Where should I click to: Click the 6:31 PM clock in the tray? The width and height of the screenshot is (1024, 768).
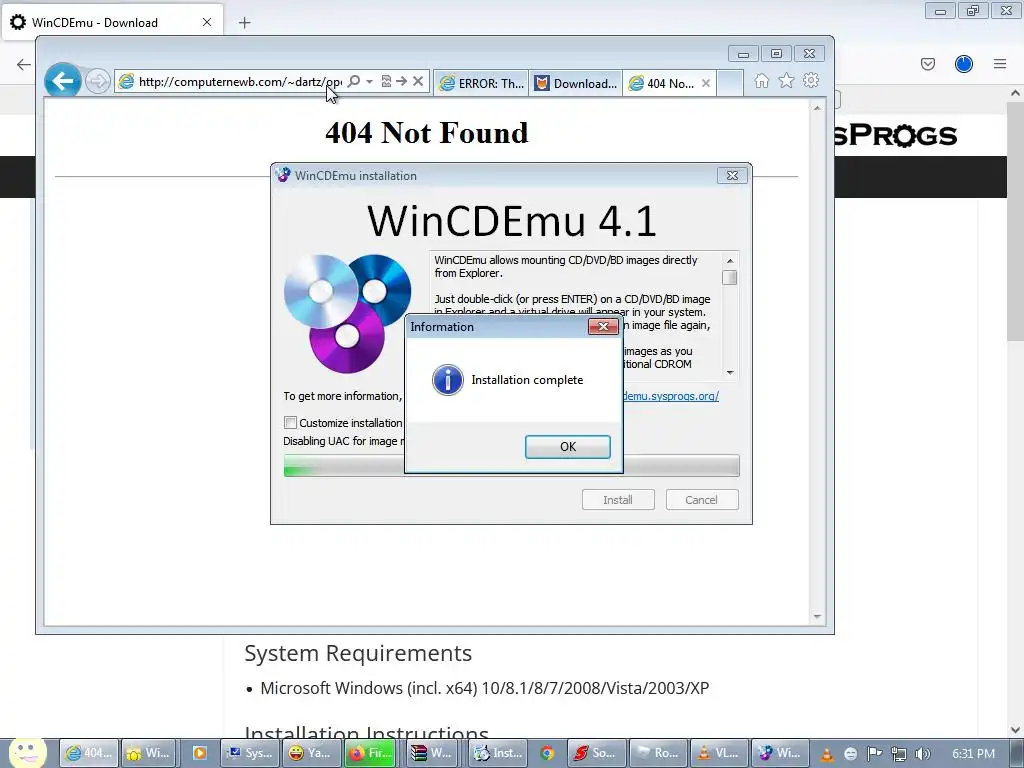(973, 754)
